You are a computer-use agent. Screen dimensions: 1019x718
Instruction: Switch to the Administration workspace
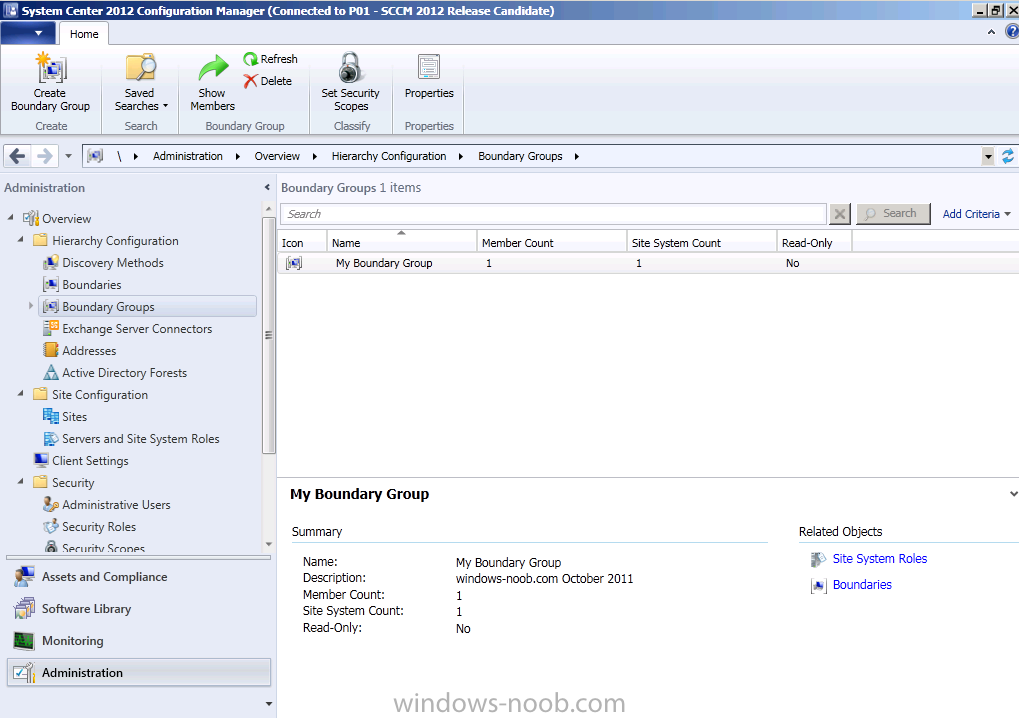pyautogui.click(x=139, y=673)
